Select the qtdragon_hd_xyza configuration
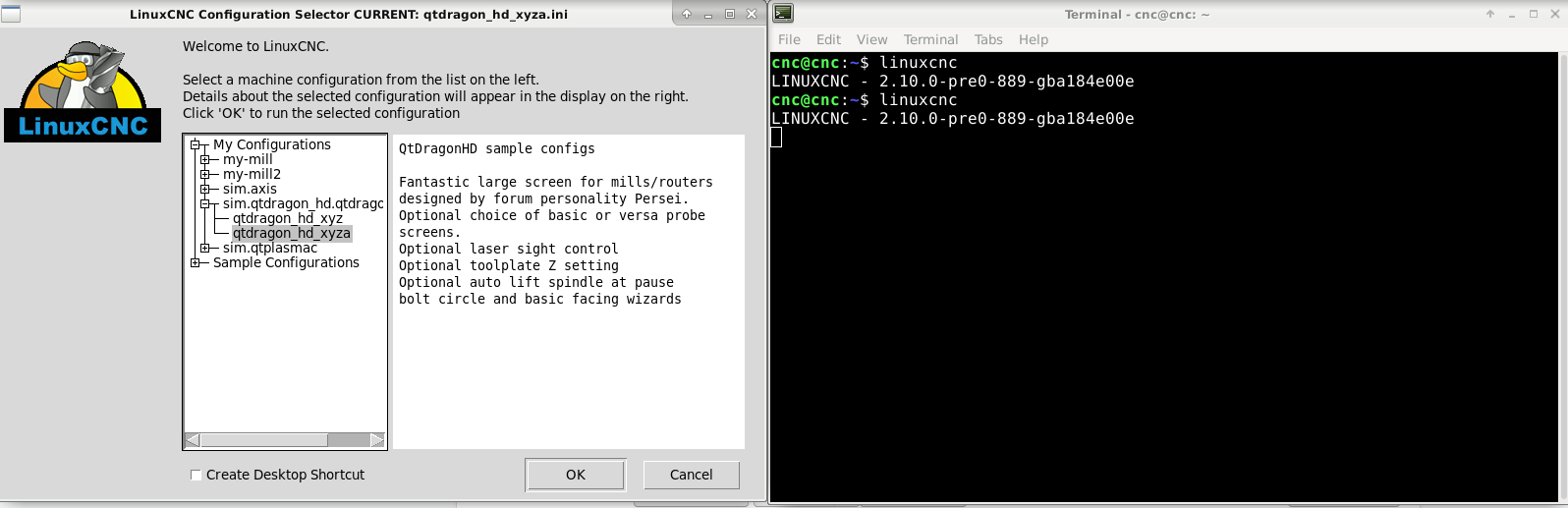Screen dimensions: 1568x508 pos(292,233)
